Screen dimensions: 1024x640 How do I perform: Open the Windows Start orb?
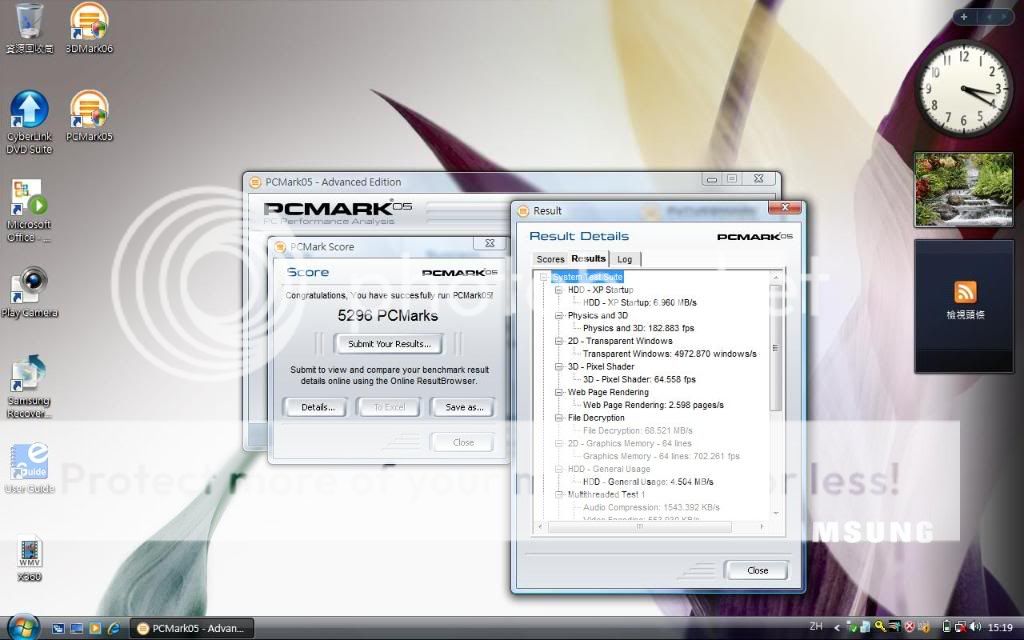pos(24,628)
